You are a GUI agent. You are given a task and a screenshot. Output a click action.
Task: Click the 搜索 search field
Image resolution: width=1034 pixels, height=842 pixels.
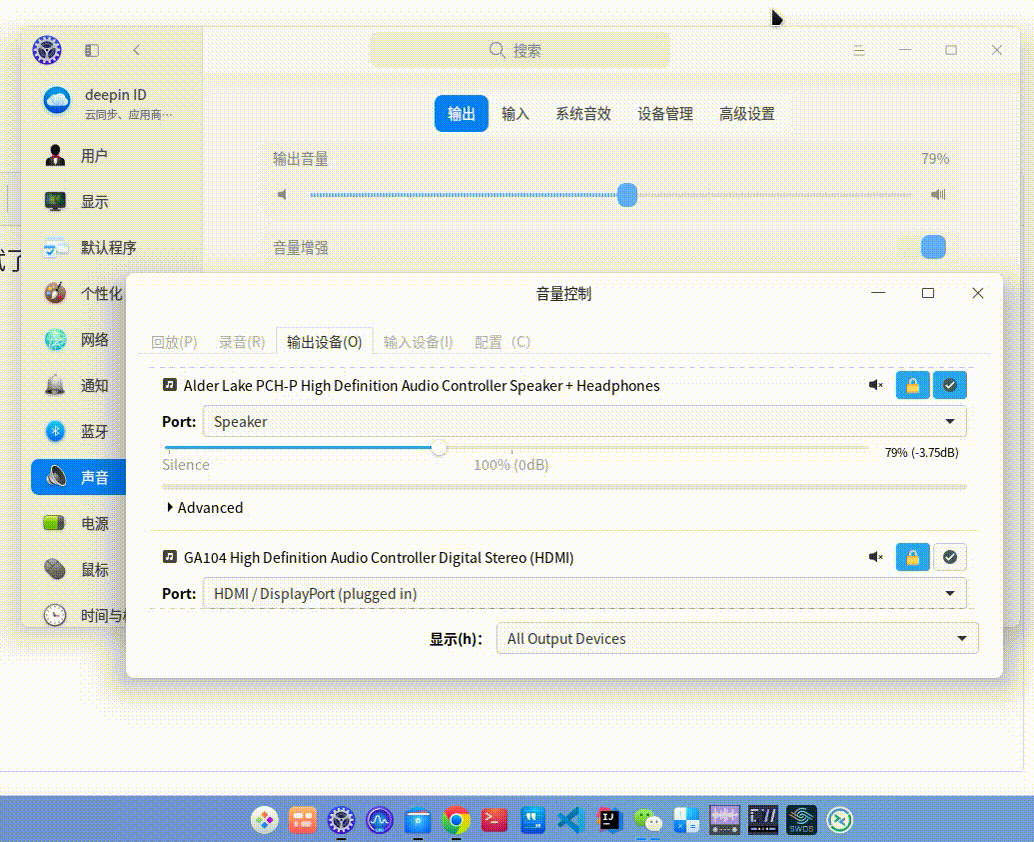pos(520,50)
